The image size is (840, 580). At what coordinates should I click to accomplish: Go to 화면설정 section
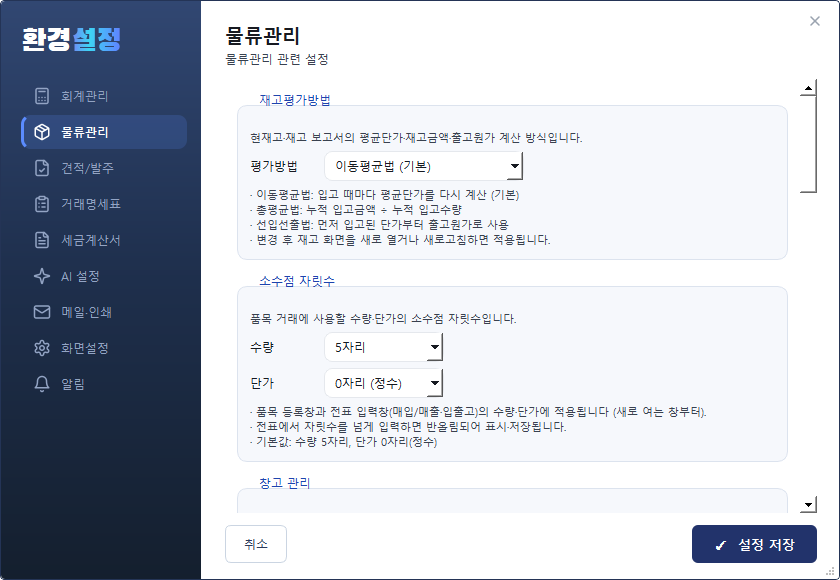click(x=104, y=348)
